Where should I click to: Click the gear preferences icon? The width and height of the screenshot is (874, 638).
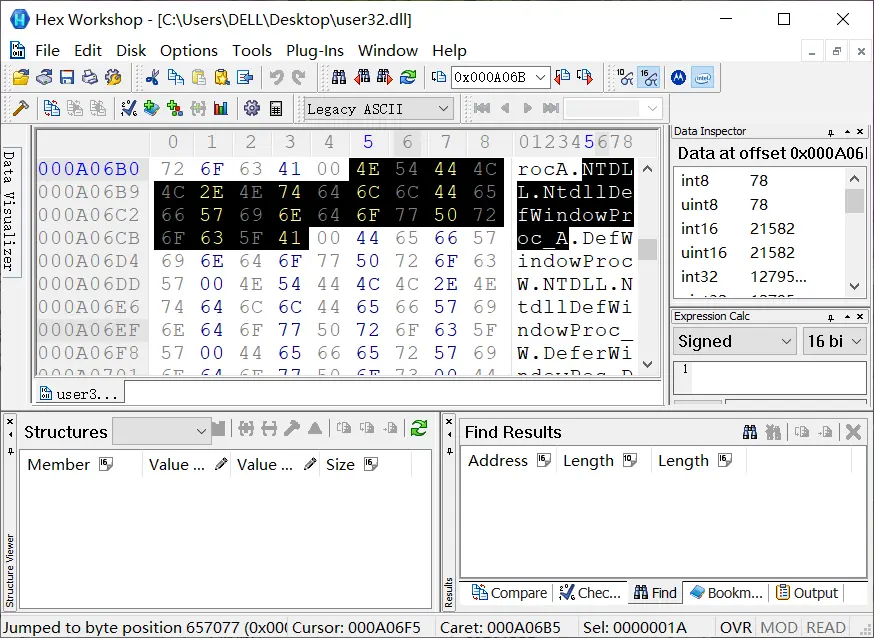(x=251, y=108)
